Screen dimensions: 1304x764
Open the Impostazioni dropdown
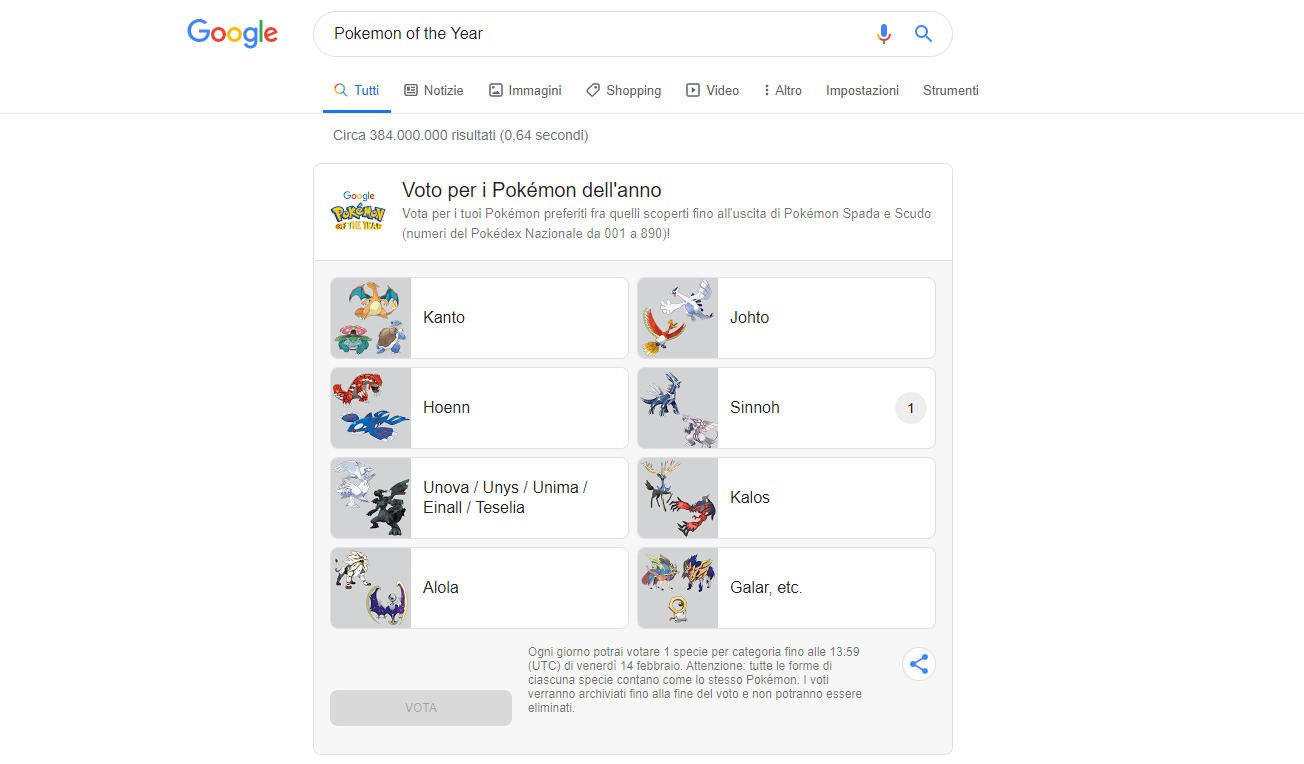[862, 90]
